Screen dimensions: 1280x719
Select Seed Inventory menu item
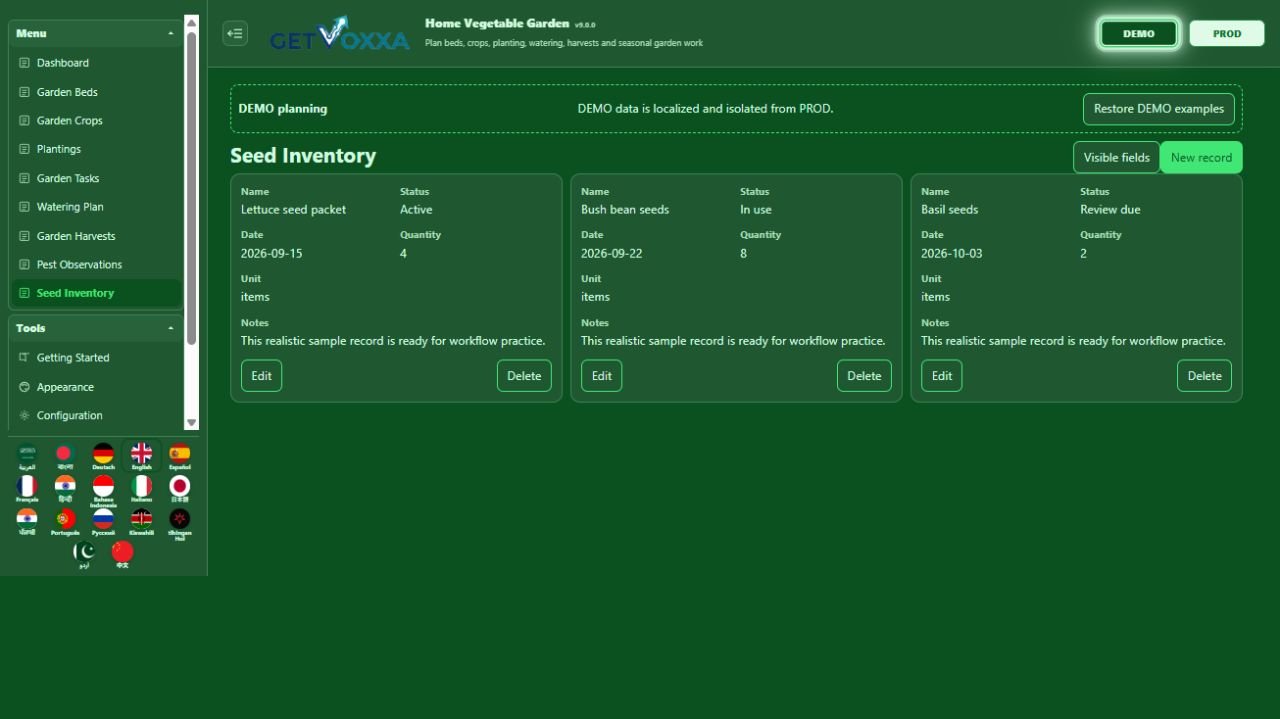pos(96,293)
